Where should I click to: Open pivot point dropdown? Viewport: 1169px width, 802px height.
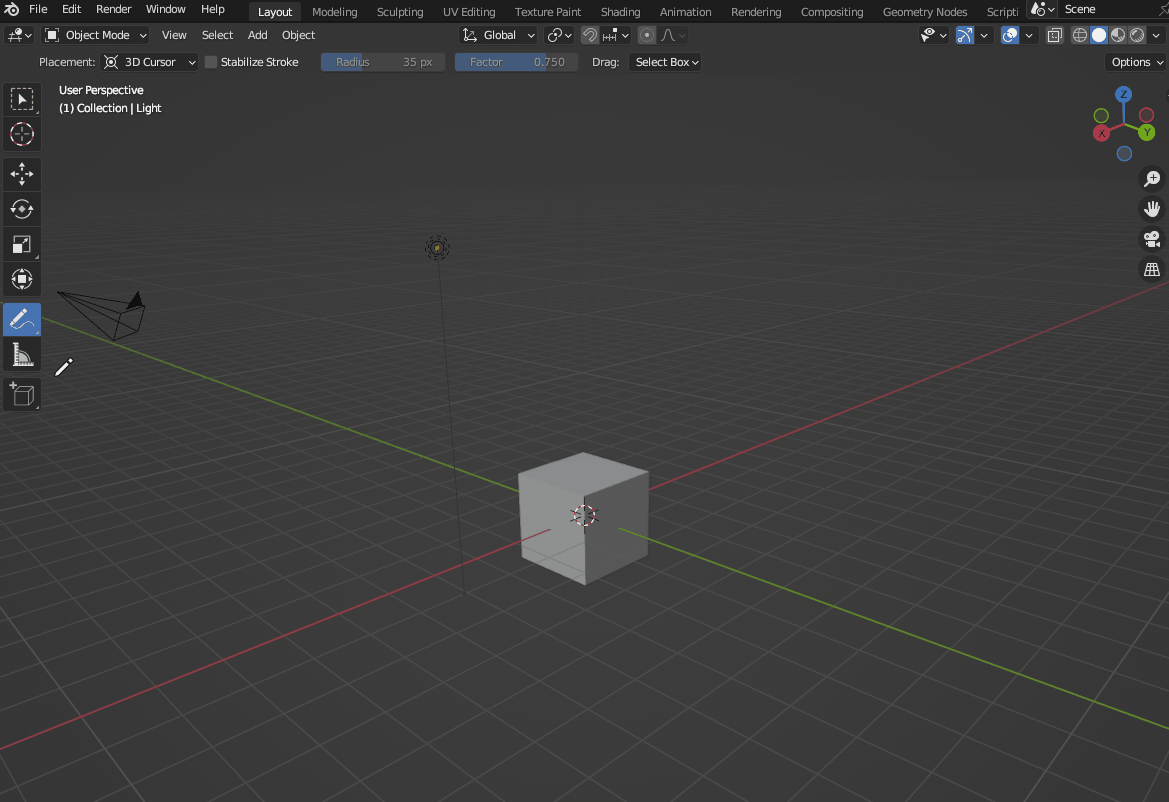click(559, 35)
